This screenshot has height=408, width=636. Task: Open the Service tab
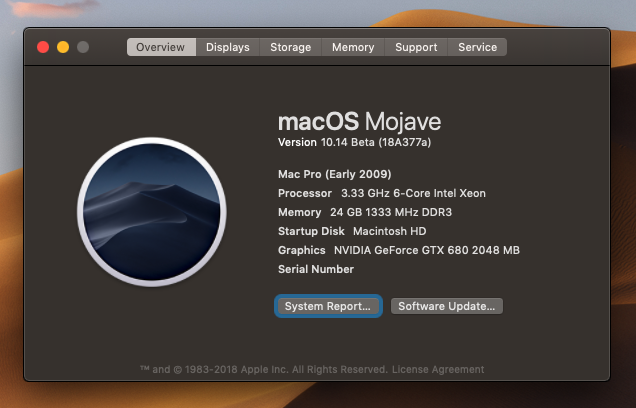click(477, 47)
